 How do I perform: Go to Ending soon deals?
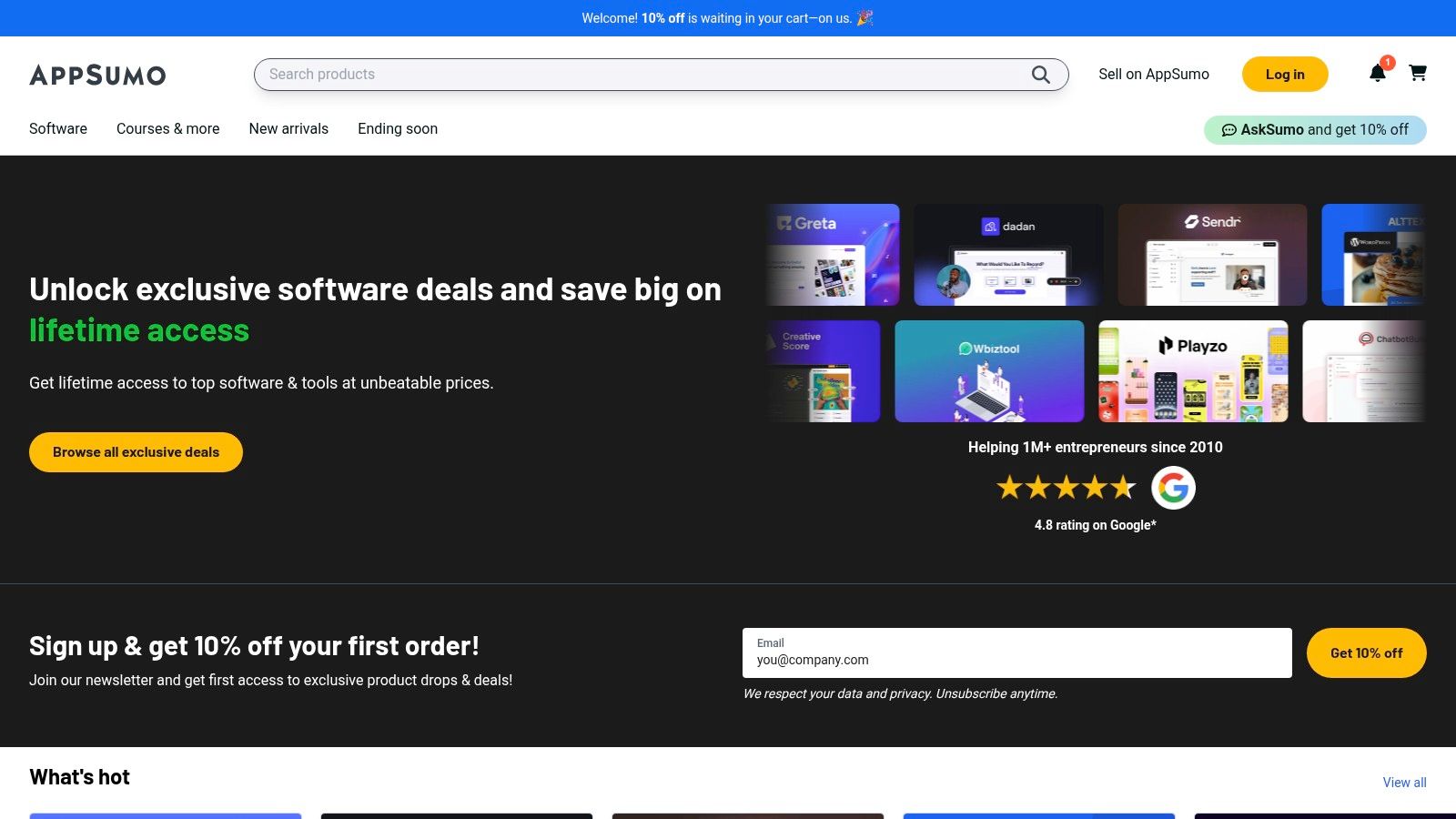click(398, 128)
